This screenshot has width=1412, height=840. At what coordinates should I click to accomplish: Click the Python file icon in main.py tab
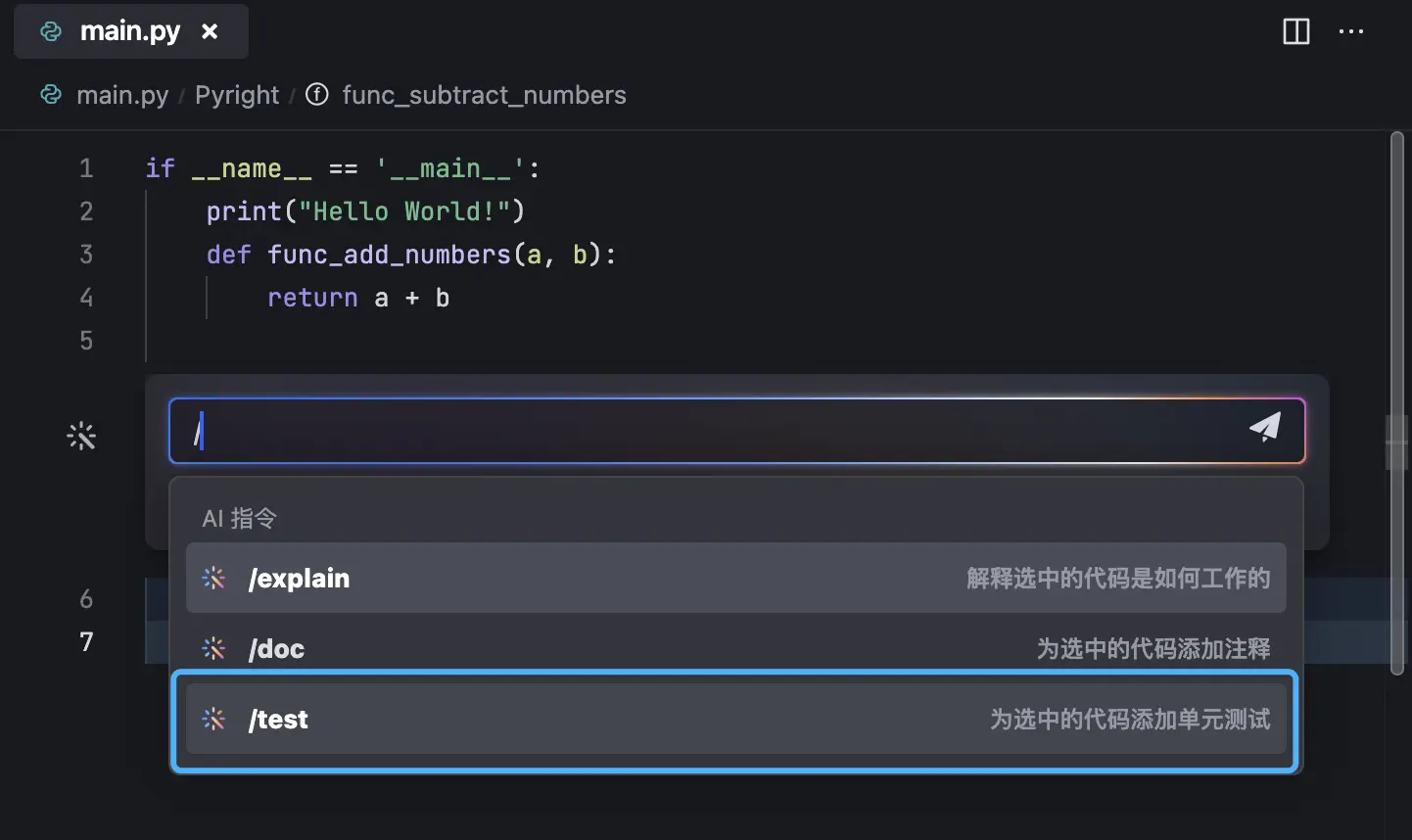pyautogui.click(x=51, y=31)
